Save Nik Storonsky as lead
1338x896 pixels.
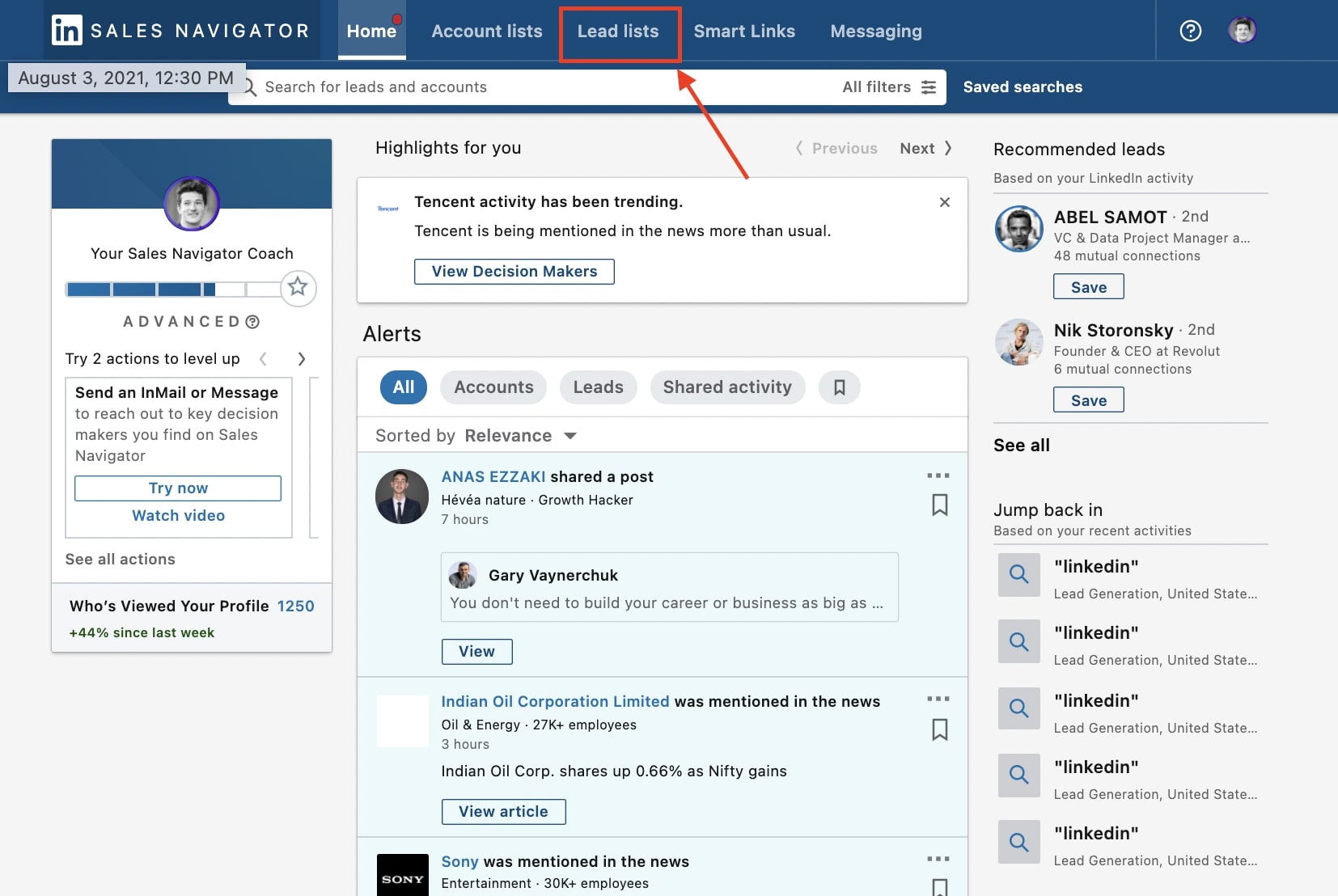pyautogui.click(x=1089, y=400)
